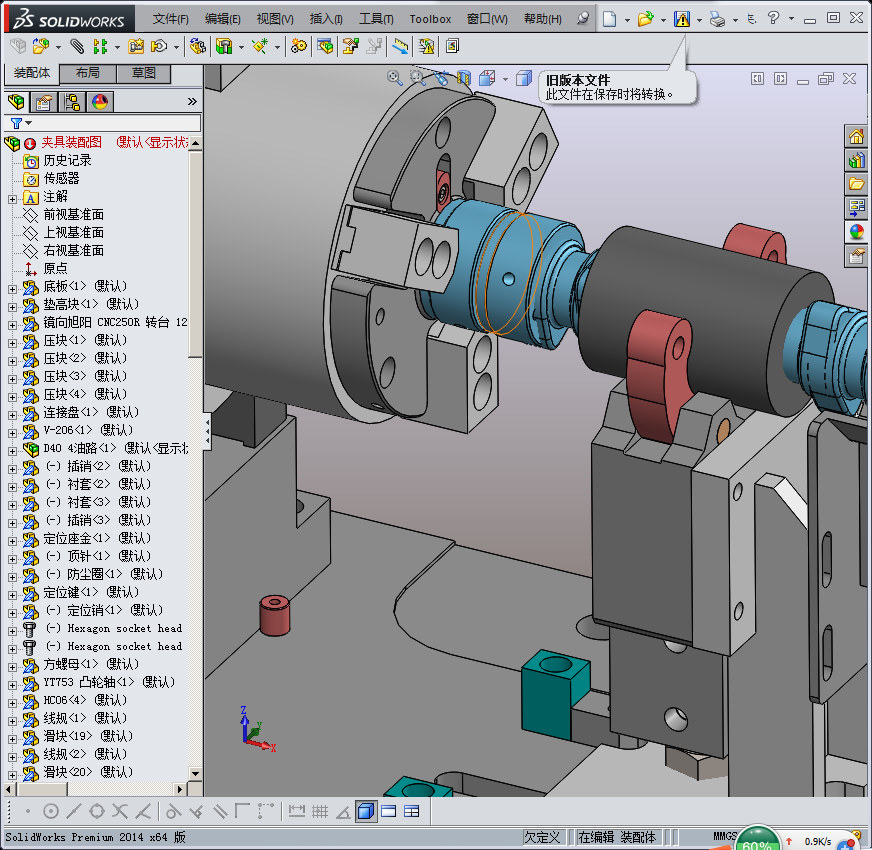Select the 装配体 tab

point(32,73)
